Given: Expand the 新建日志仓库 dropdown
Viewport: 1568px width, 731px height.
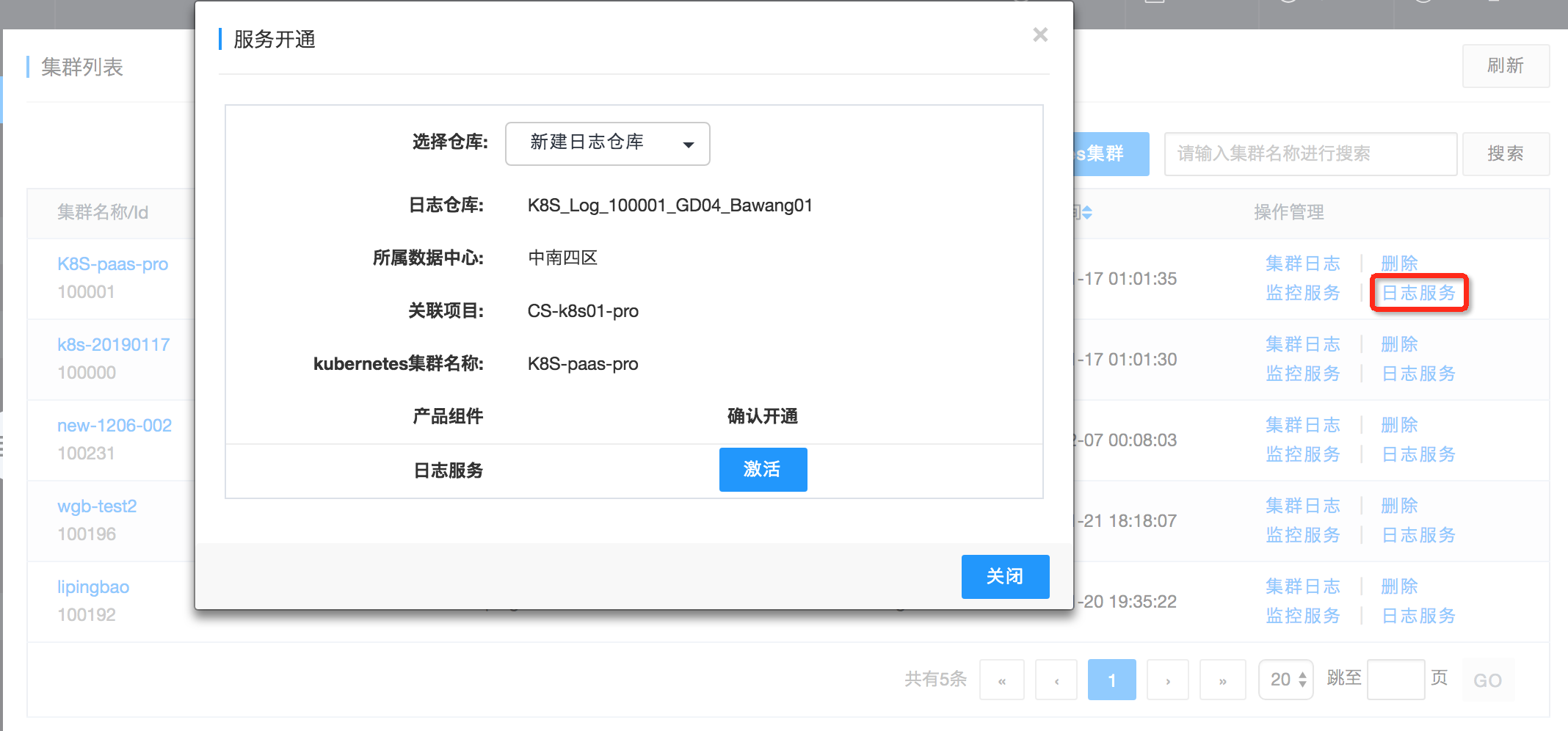Looking at the screenshot, I should pyautogui.click(x=606, y=144).
